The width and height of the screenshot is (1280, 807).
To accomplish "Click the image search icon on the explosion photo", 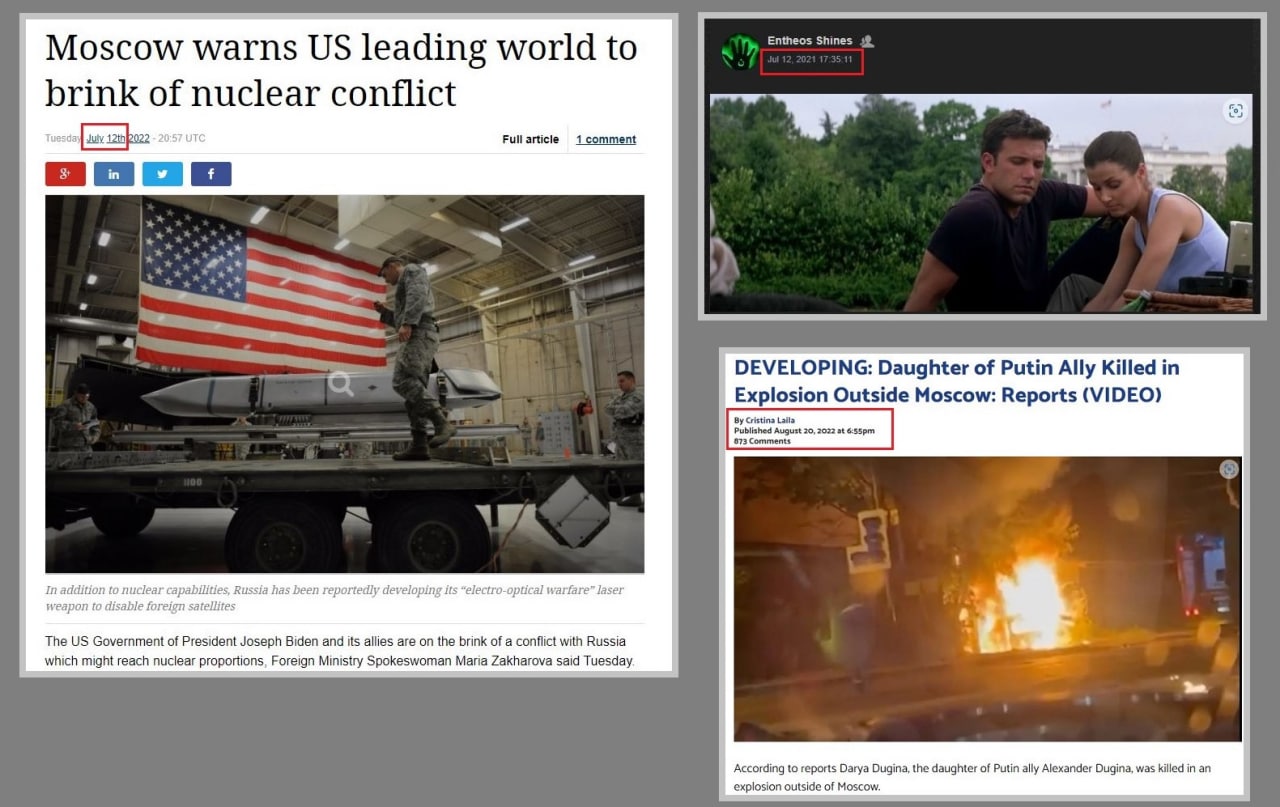I will point(1229,469).
